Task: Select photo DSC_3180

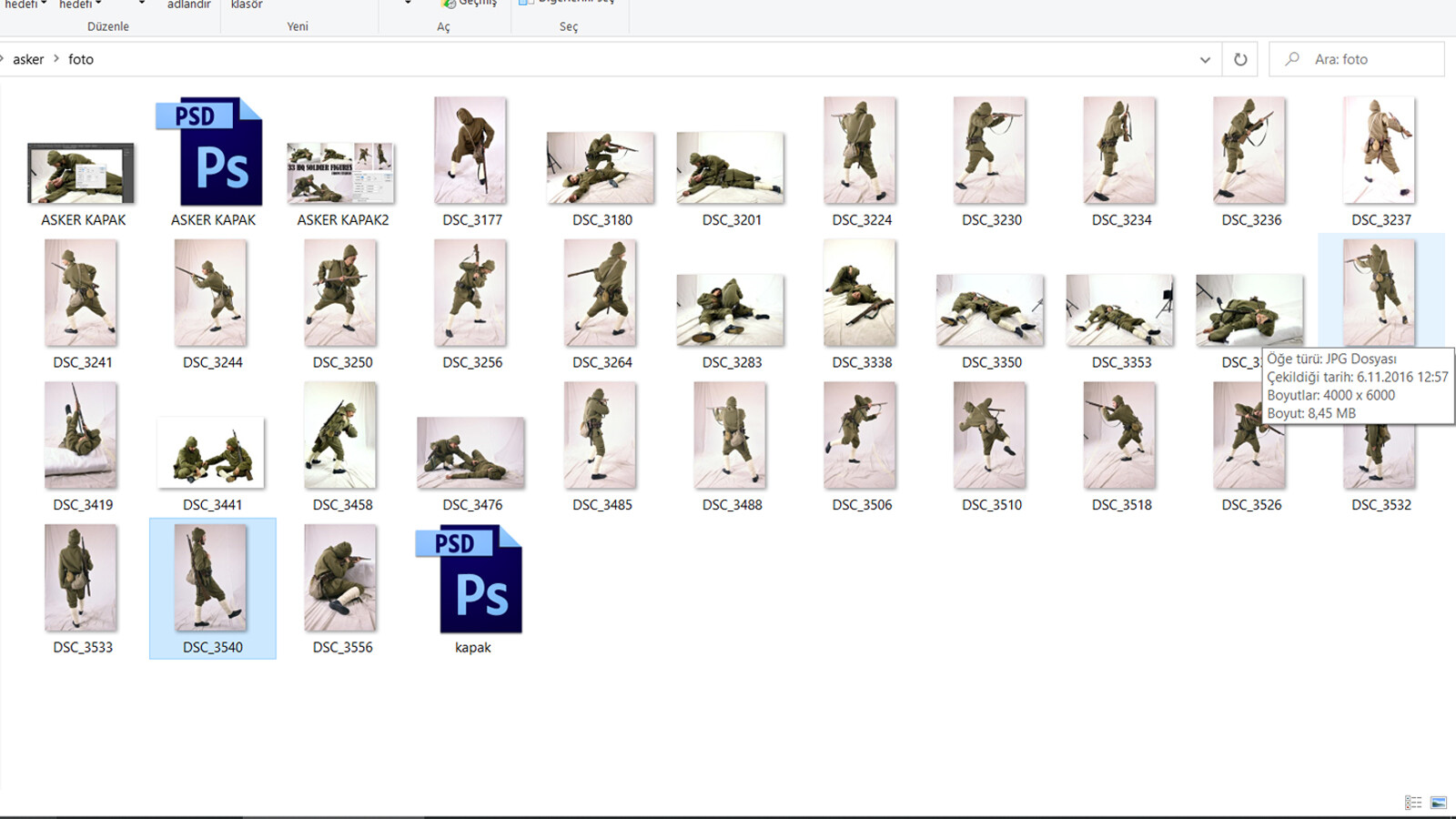Action: (601, 168)
